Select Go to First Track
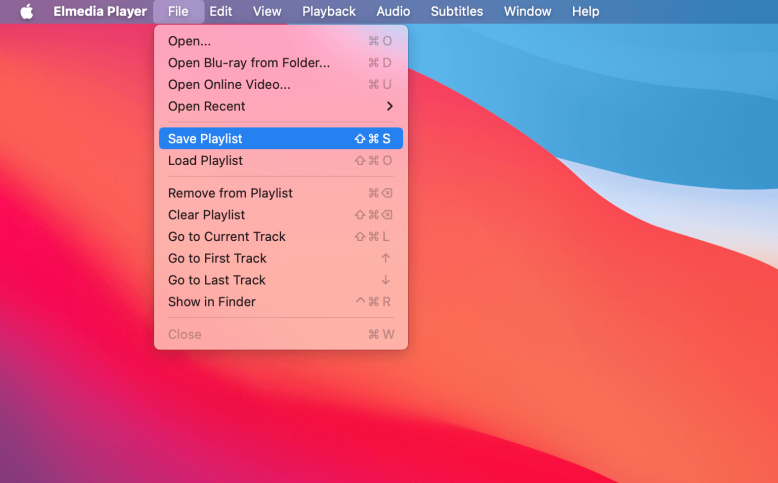The width and height of the screenshot is (778, 483). click(281, 258)
